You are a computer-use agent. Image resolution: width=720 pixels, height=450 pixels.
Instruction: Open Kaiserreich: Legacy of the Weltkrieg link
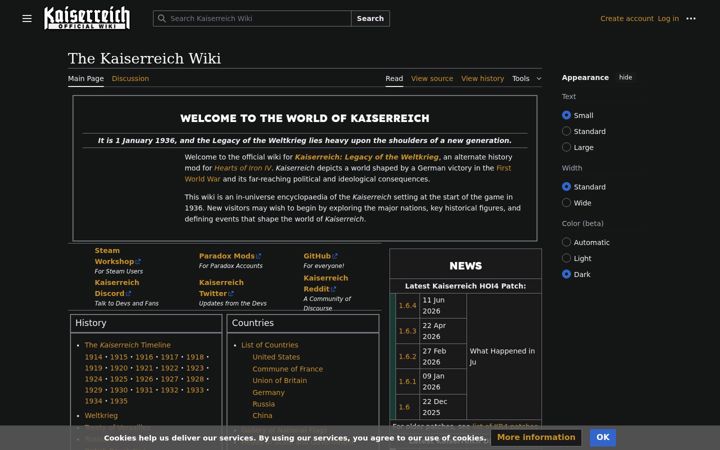366,157
